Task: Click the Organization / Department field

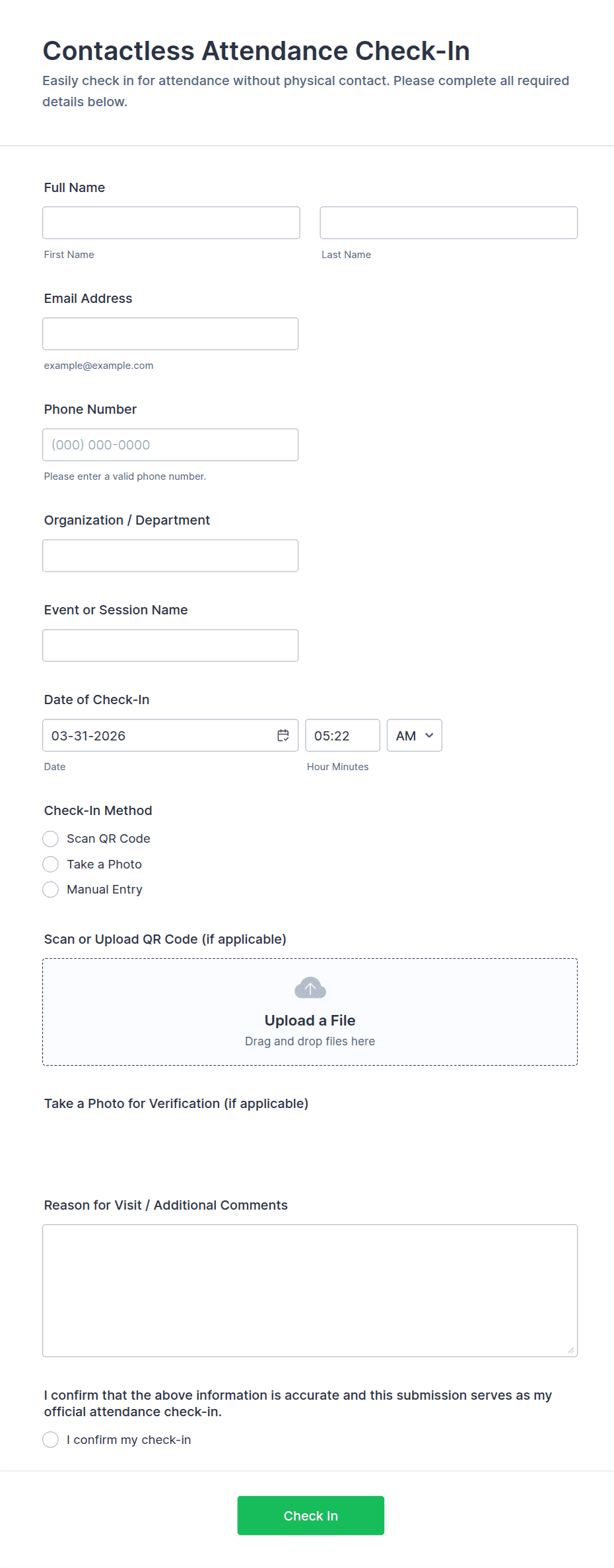Action: pyautogui.click(x=170, y=555)
